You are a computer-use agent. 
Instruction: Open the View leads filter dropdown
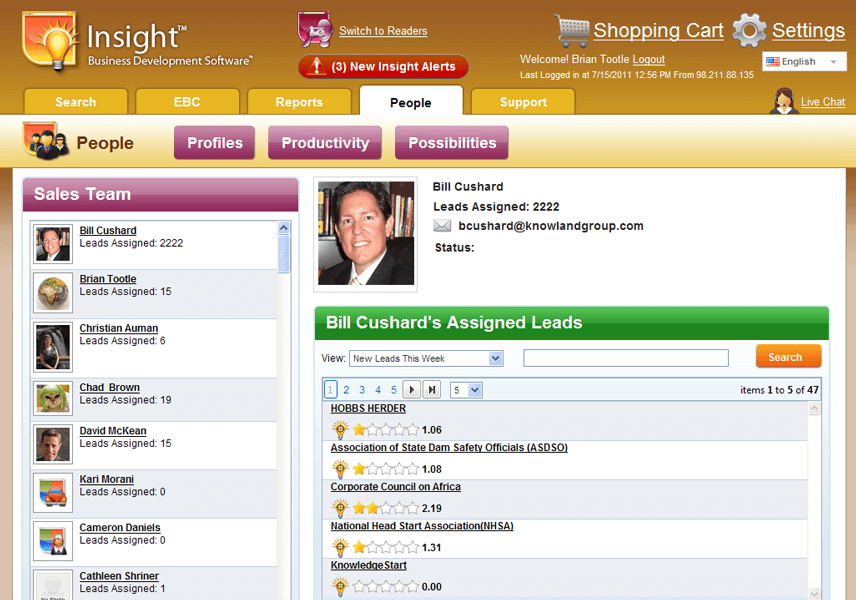(426, 359)
